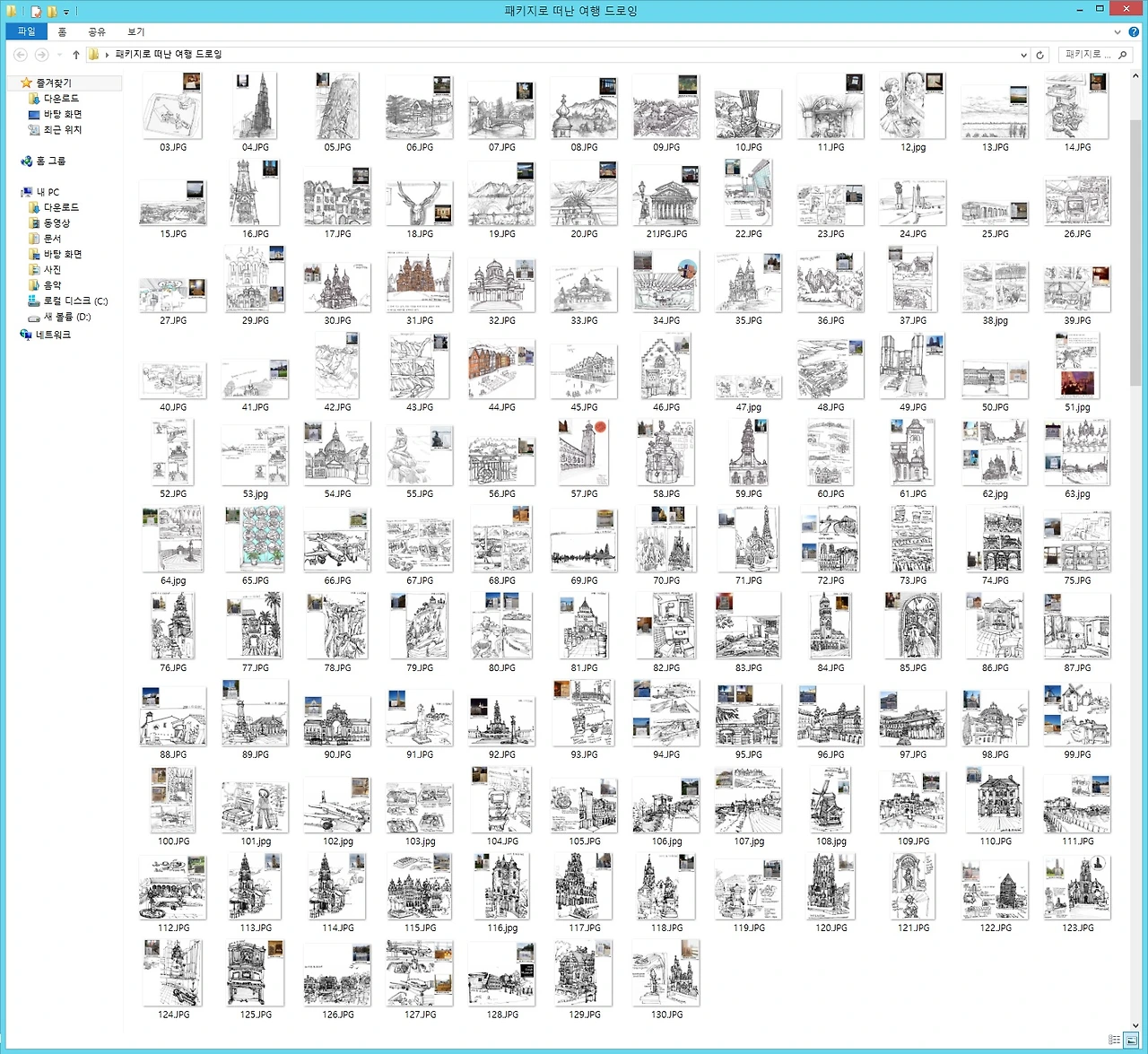Click the vertical scrollbar of the file list
The image size is (1148, 1054).
pyautogui.click(x=1135, y=251)
